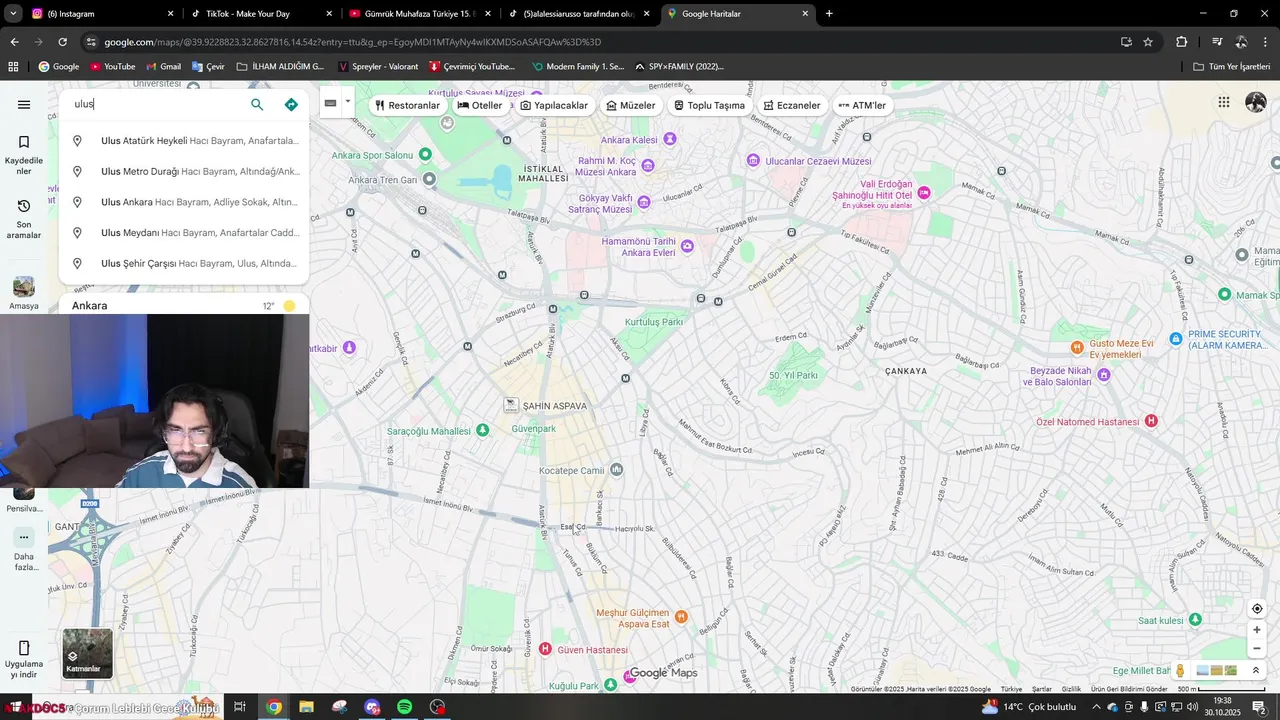Filter map by Restoranlar
Viewport: 1280px width, 720px height.
(x=407, y=105)
